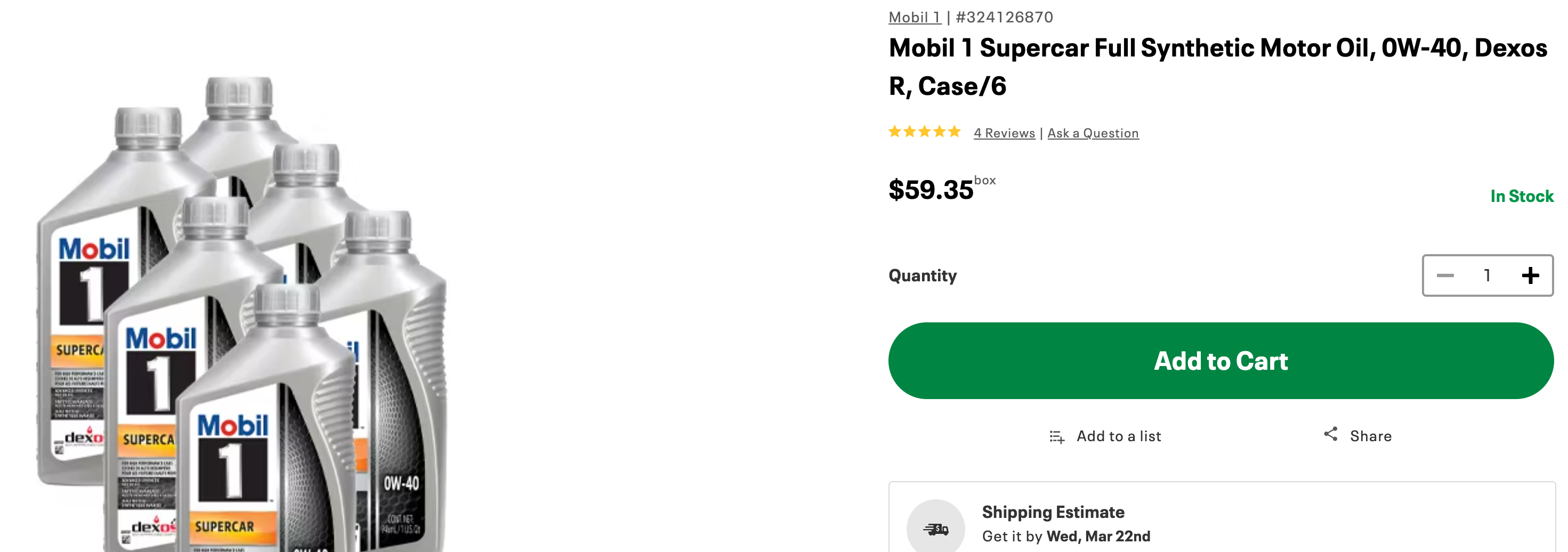Screen dimensions: 1568x552
Task: Click the In Stock status label
Action: coord(1522,197)
